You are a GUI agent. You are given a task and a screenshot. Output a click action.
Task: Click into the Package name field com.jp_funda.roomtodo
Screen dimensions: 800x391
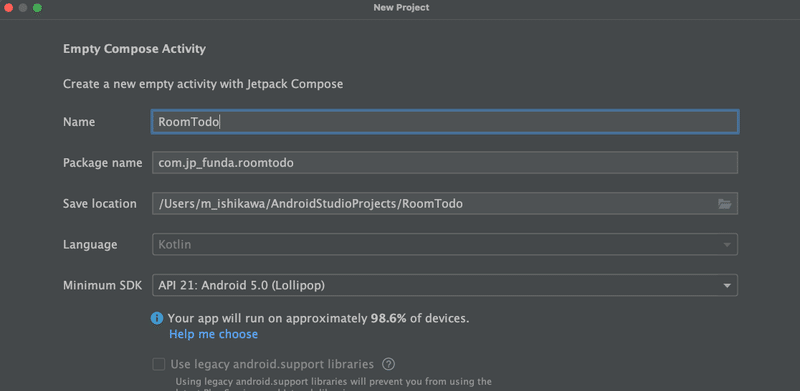[445, 163]
